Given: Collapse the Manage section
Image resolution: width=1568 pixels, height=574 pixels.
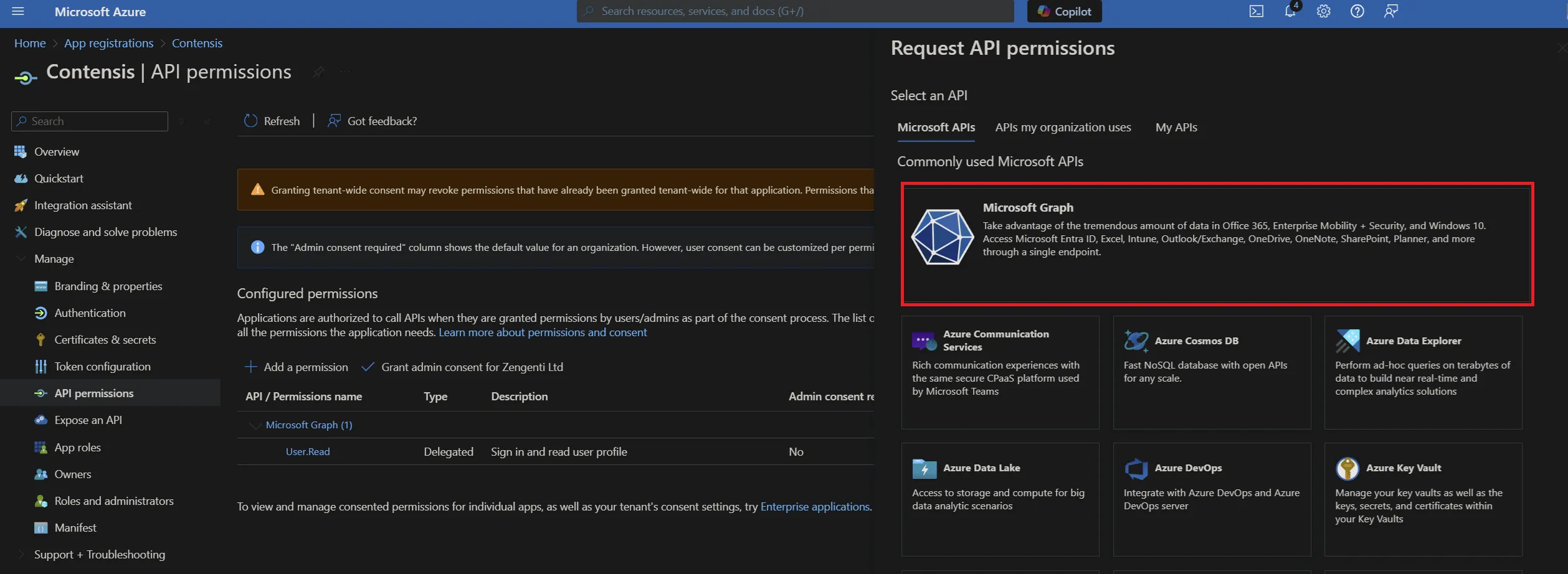Looking at the screenshot, I should (x=21, y=259).
